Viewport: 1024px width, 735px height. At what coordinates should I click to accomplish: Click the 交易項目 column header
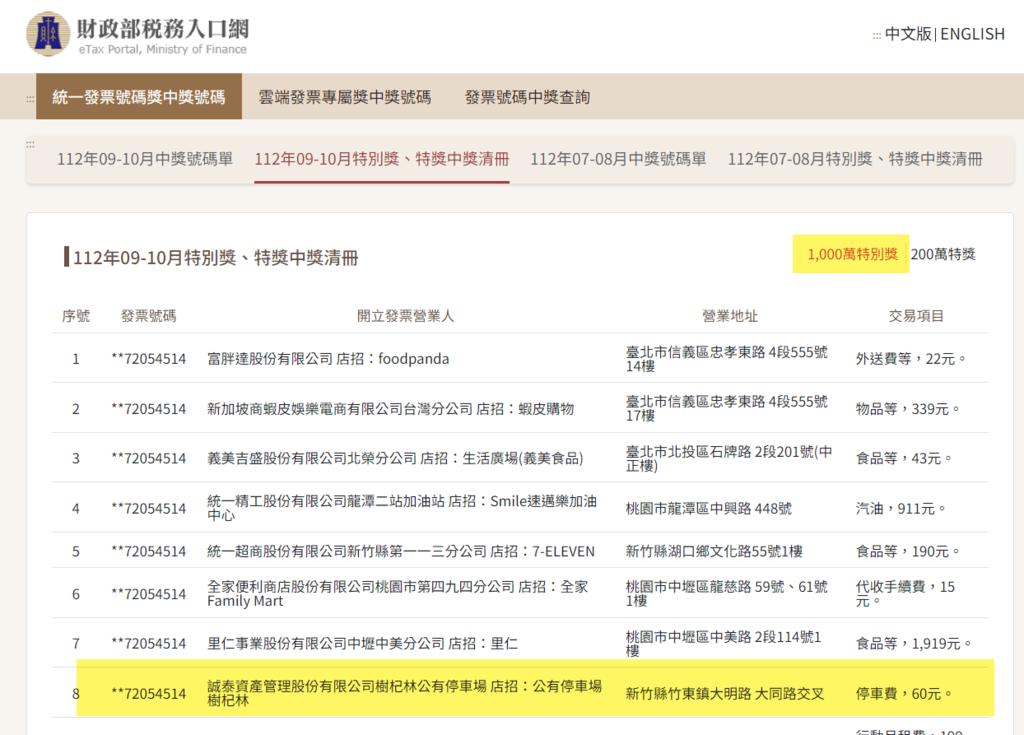[x=916, y=316]
